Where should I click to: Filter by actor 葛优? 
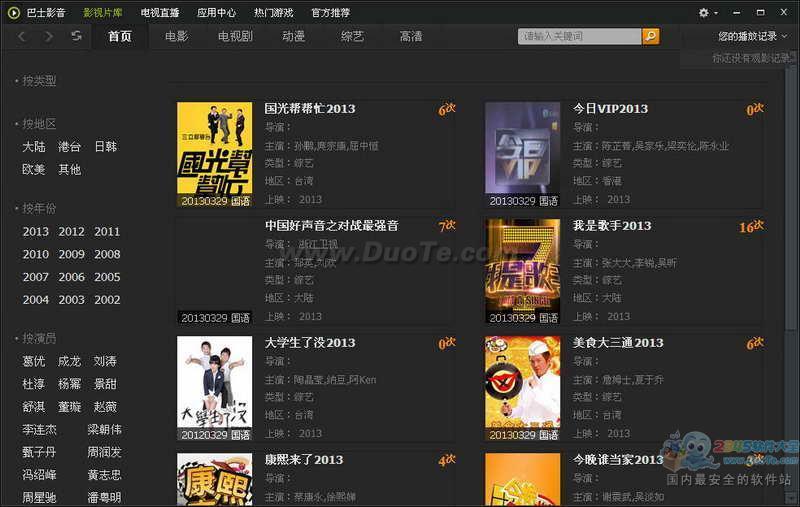pyautogui.click(x=34, y=361)
